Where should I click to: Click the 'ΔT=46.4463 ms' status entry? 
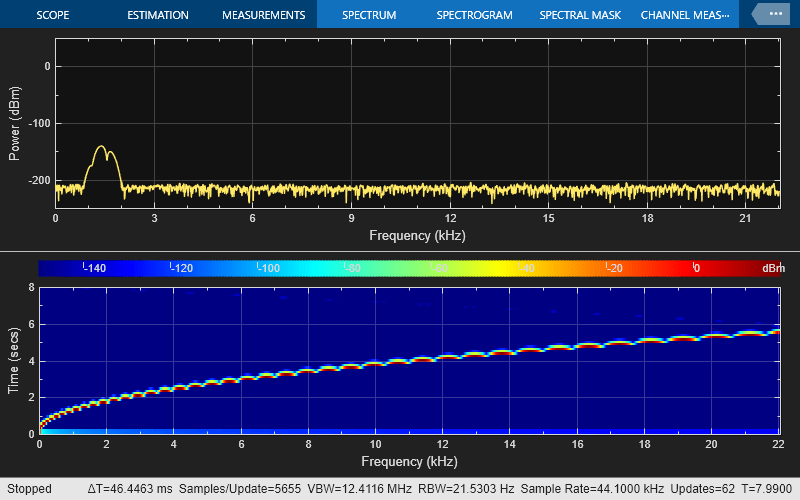tap(130, 489)
